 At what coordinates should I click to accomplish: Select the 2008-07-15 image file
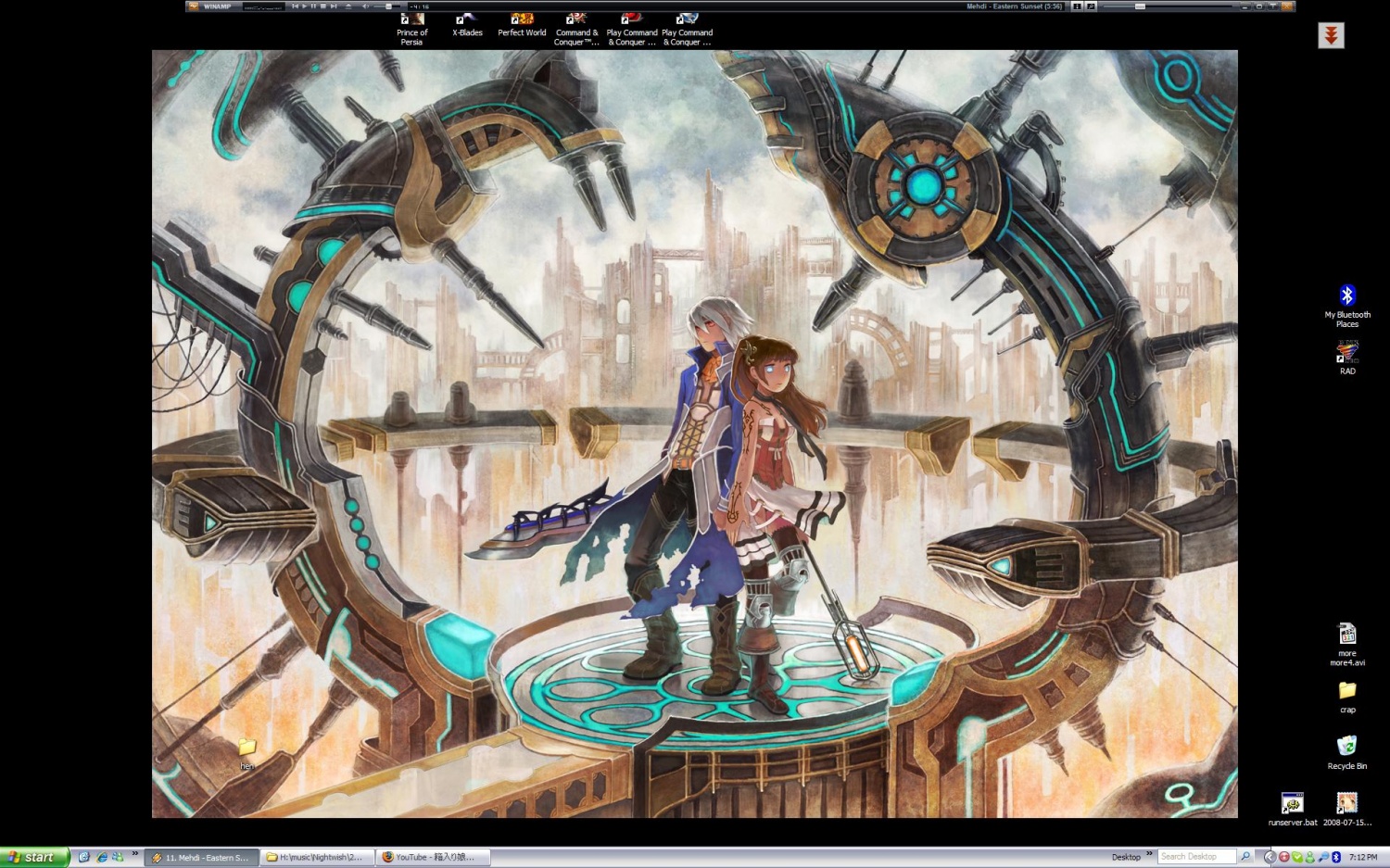(1347, 810)
